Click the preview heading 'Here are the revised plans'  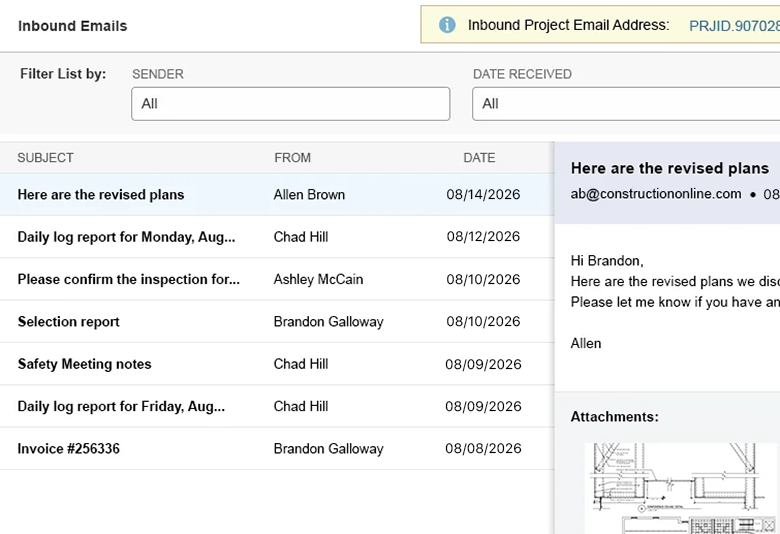tap(670, 168)
